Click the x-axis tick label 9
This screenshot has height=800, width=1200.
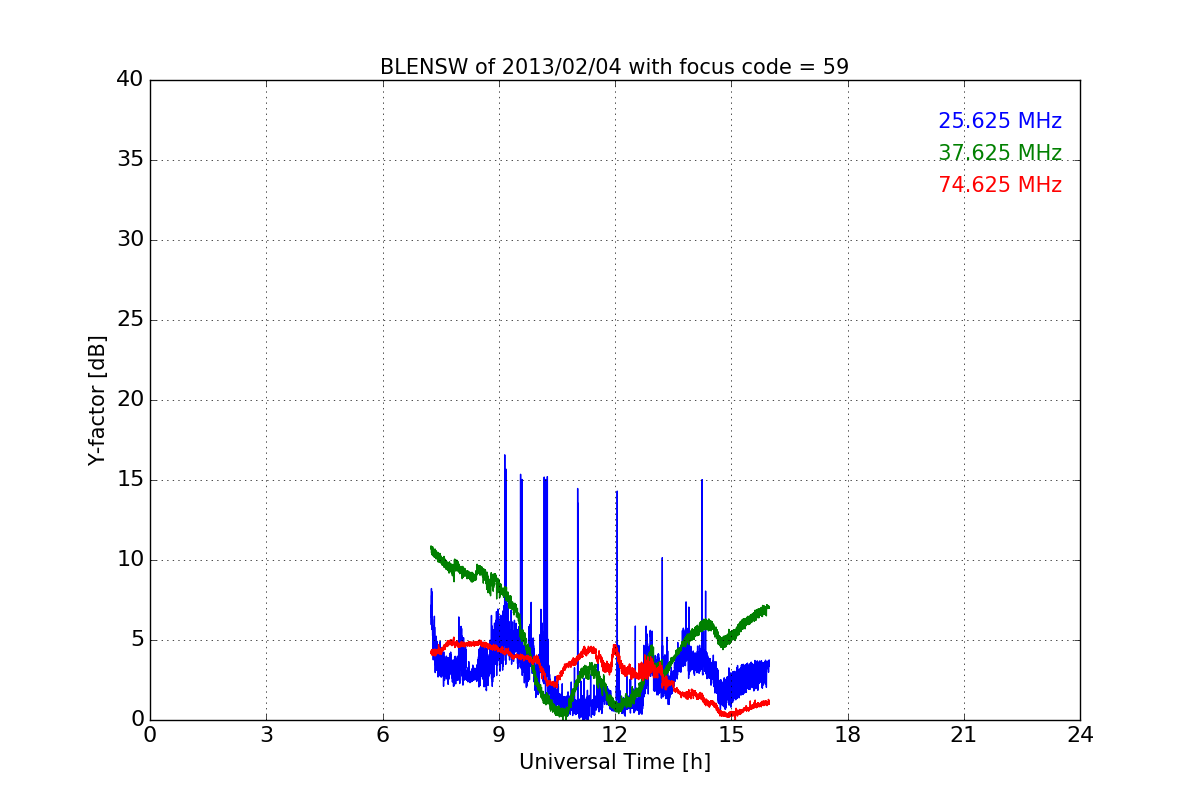point(499,735)
